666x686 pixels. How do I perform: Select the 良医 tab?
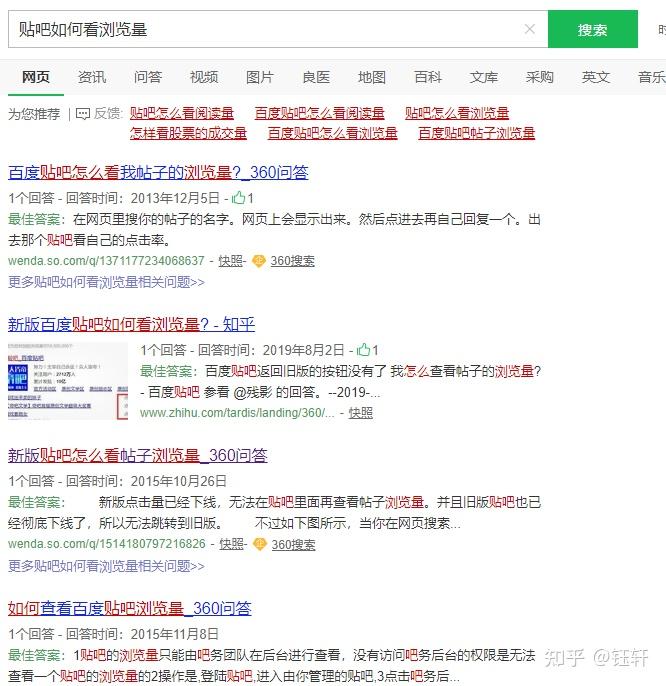pos(316,77)
